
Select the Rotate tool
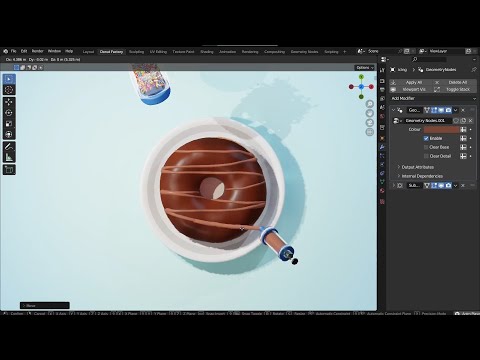coord(9,113)
